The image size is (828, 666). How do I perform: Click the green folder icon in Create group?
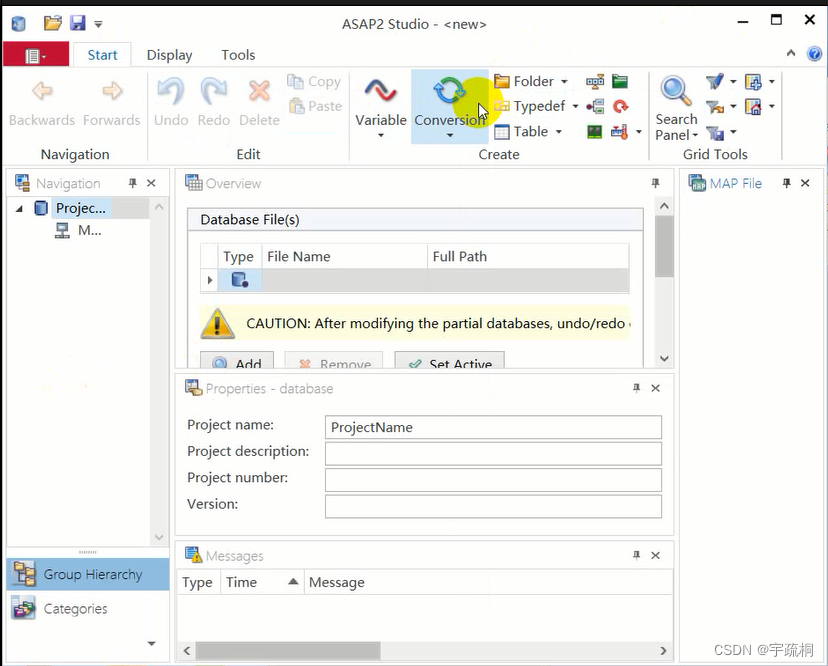click(x=620, y=81)
